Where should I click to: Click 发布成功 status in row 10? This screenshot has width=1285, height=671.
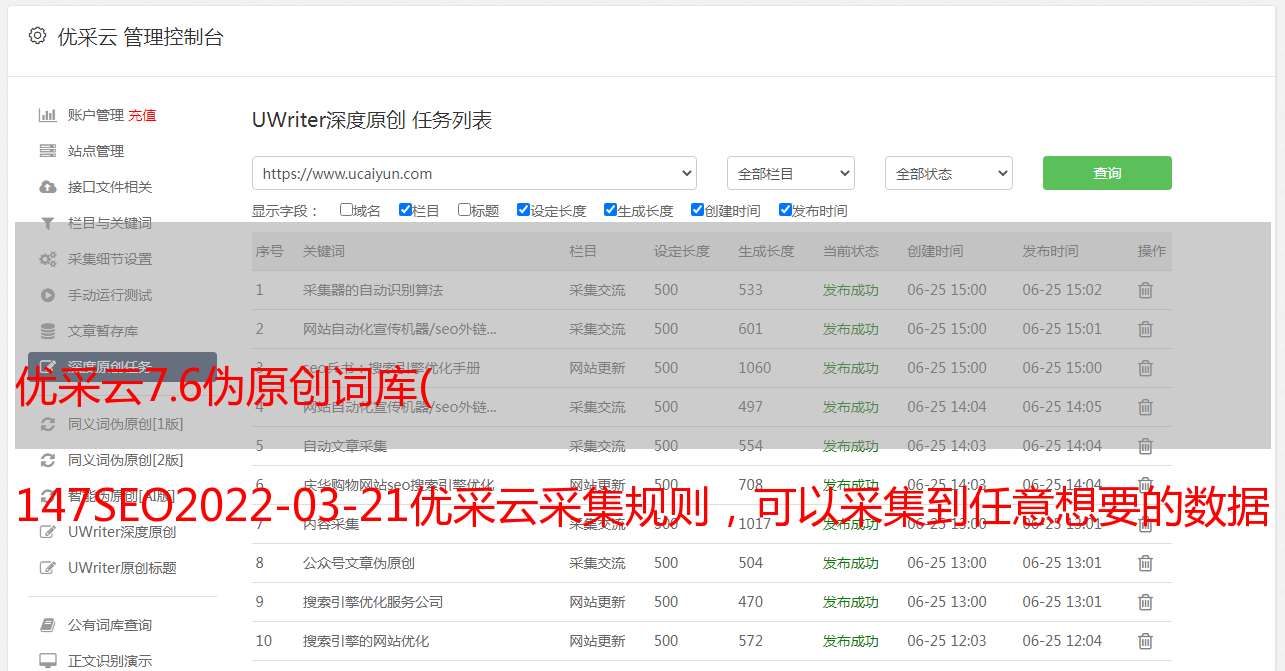(x=851, y=641)
